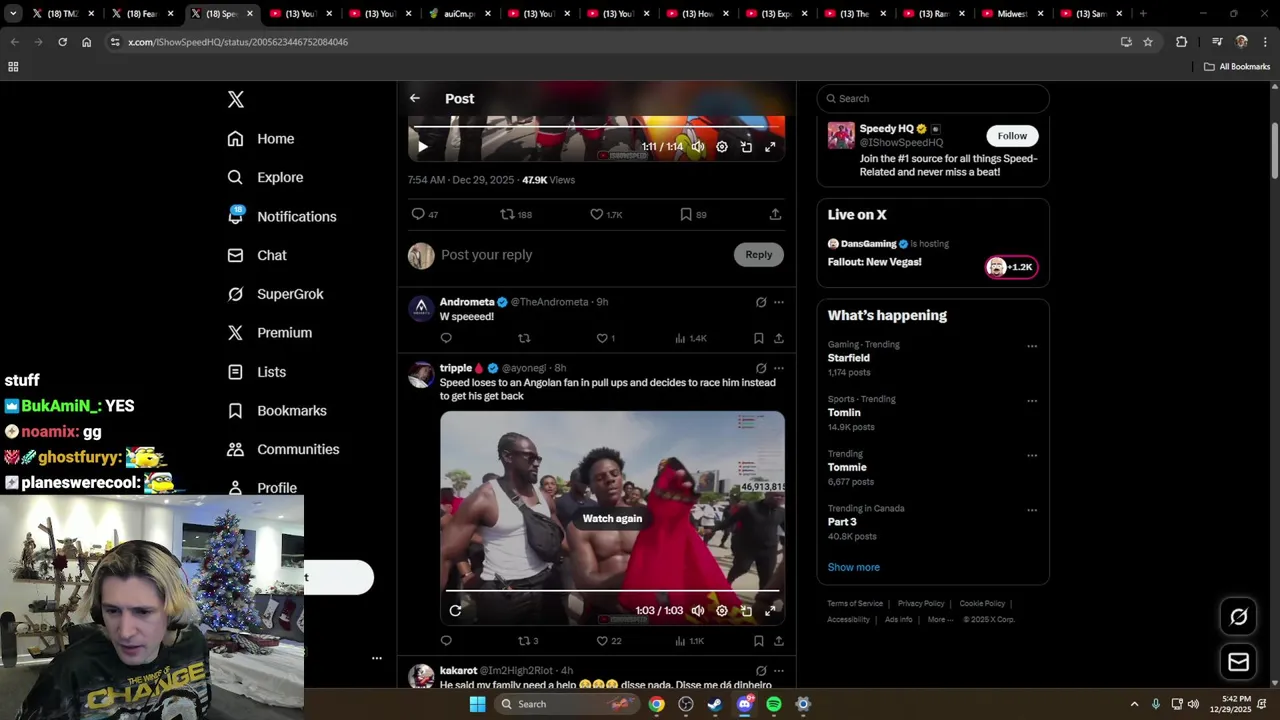Repost the main post with 188 reposts
1280x720 pixels.
coord(516,214)
